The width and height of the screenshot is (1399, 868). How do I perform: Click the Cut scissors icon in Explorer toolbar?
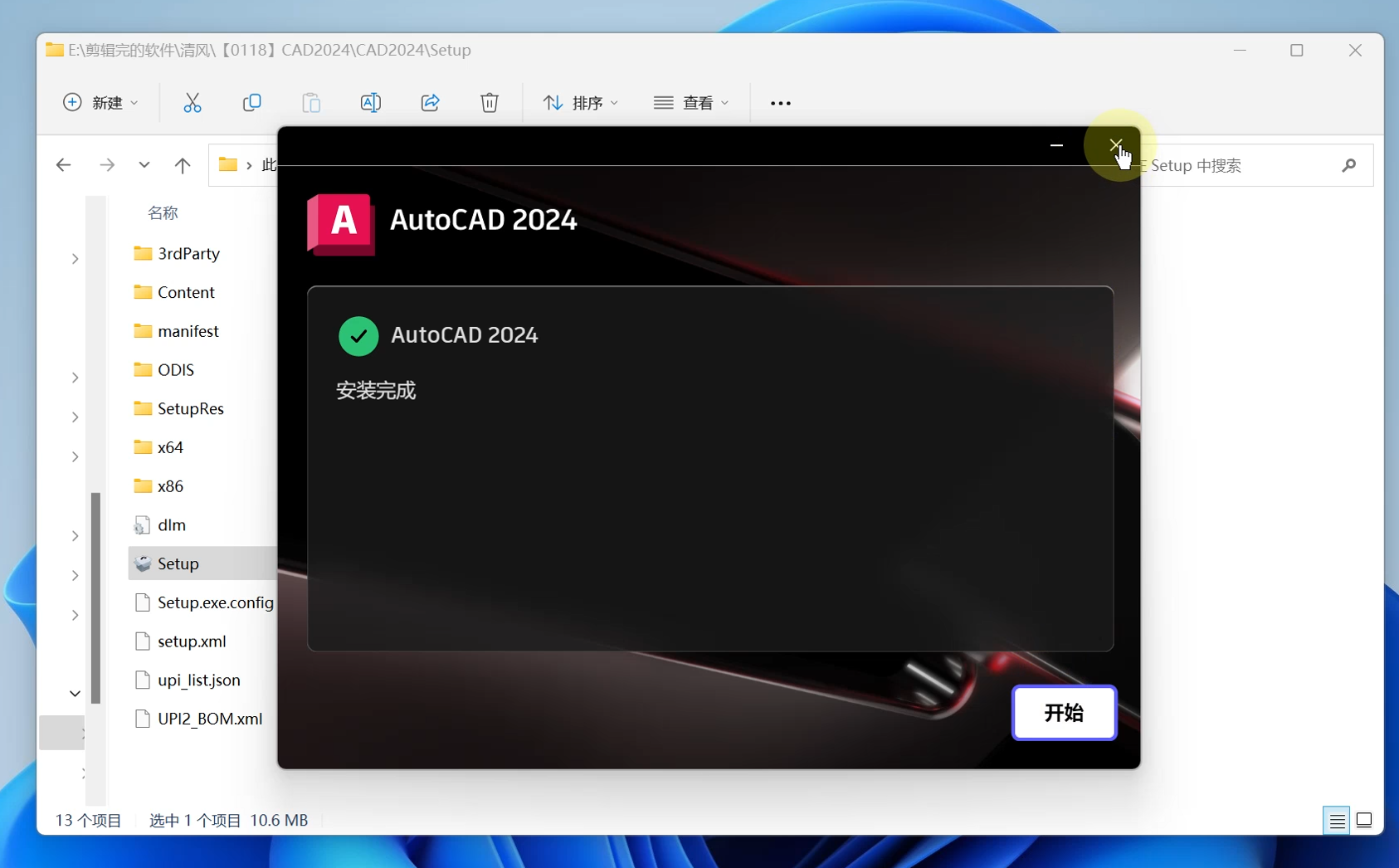[193, 102]
